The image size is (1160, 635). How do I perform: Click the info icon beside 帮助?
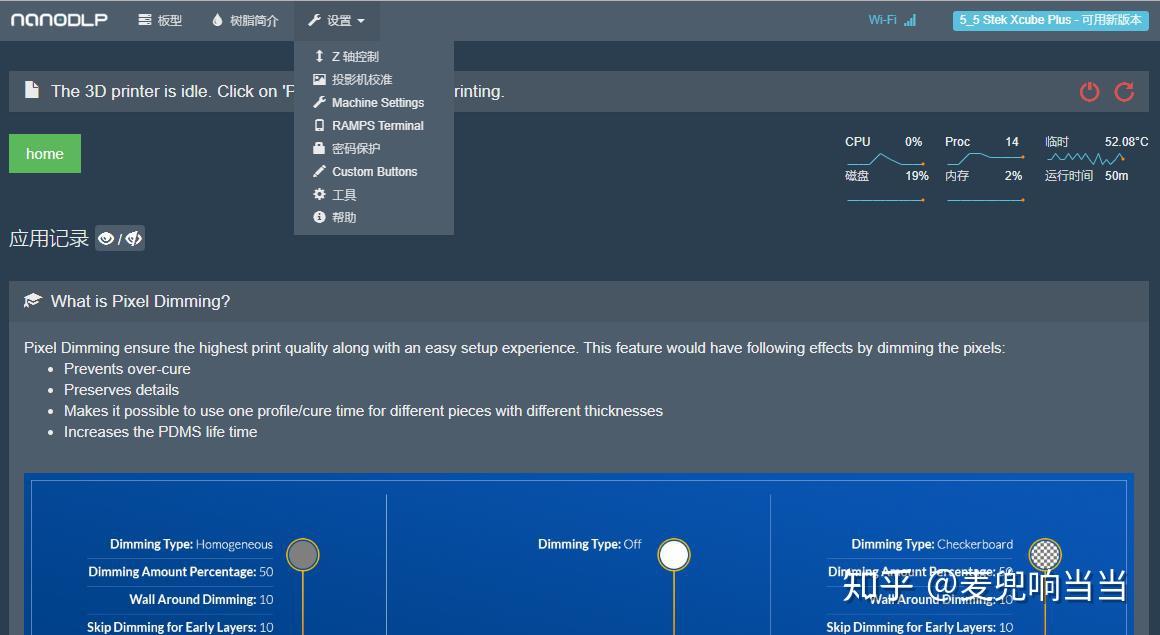319,217
